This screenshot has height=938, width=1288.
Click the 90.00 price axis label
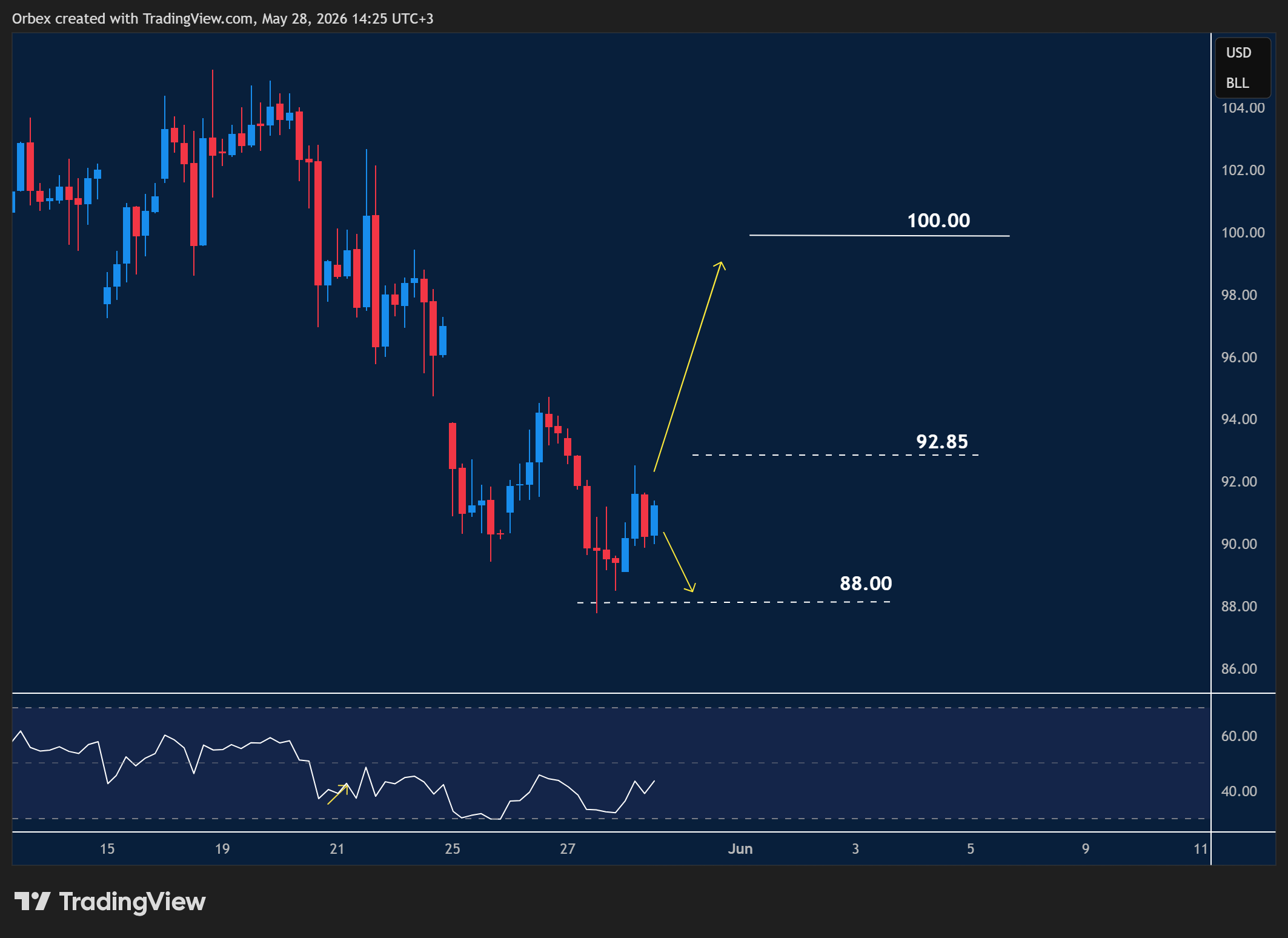[1239, 544]
